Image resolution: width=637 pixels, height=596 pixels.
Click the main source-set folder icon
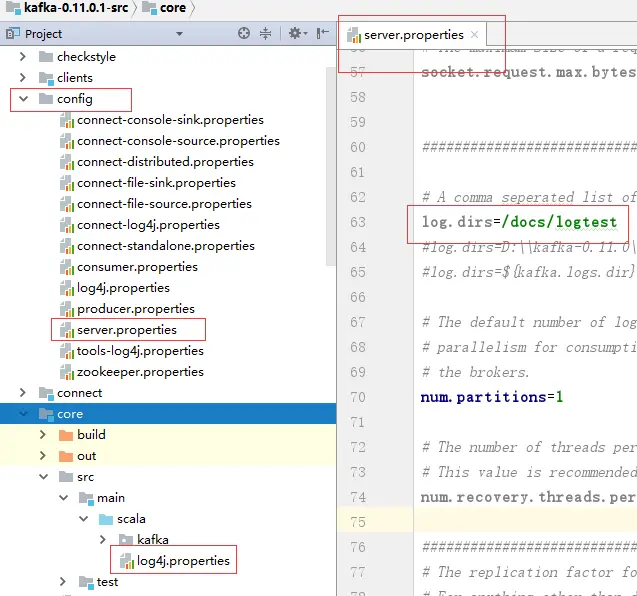86,498
